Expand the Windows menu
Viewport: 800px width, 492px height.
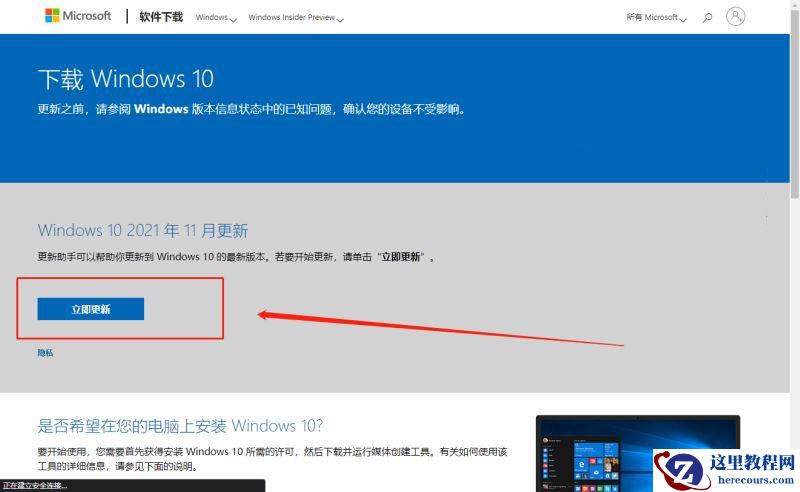click(x=216, y=18)
